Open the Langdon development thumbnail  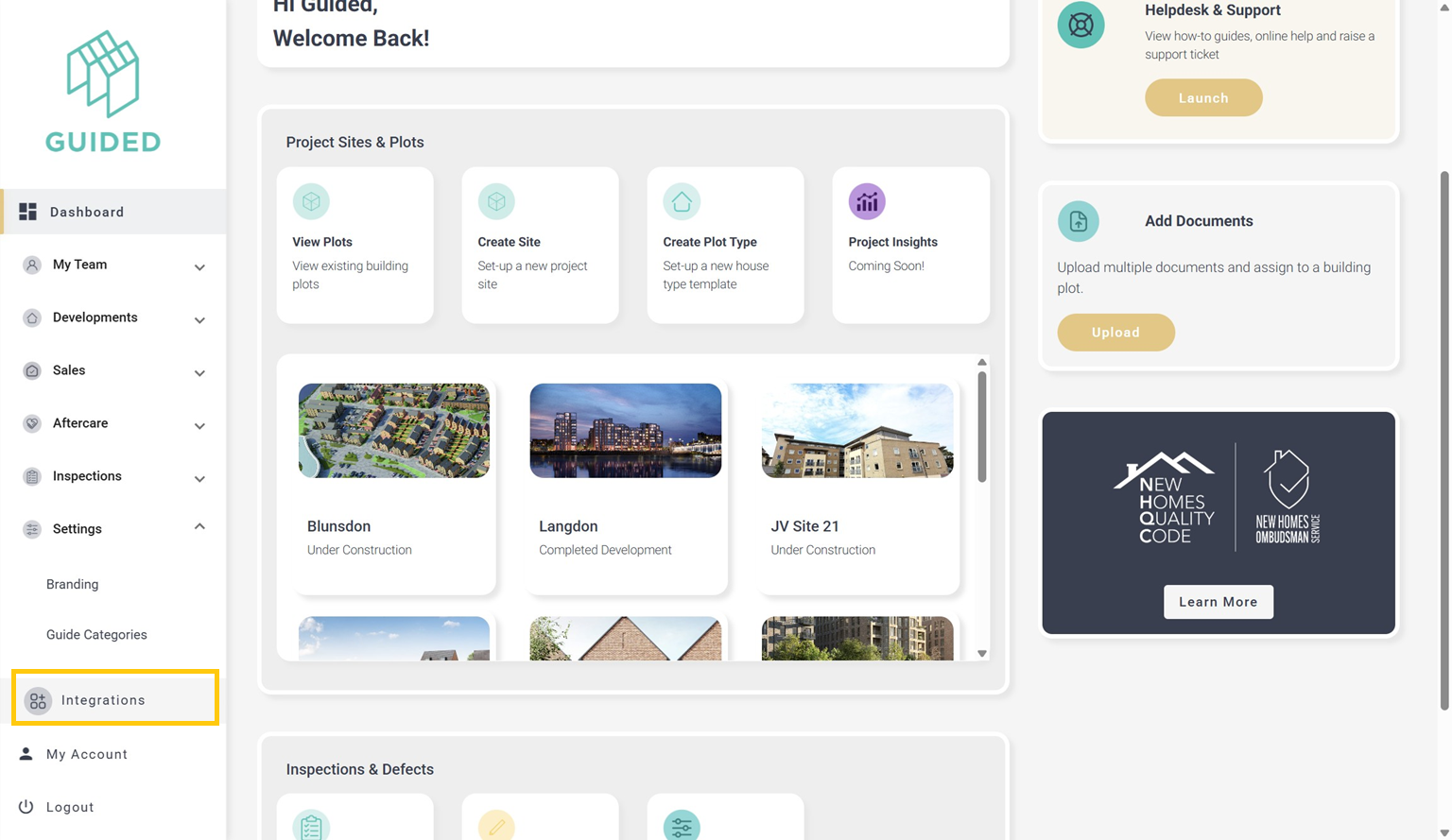point(625,431)
